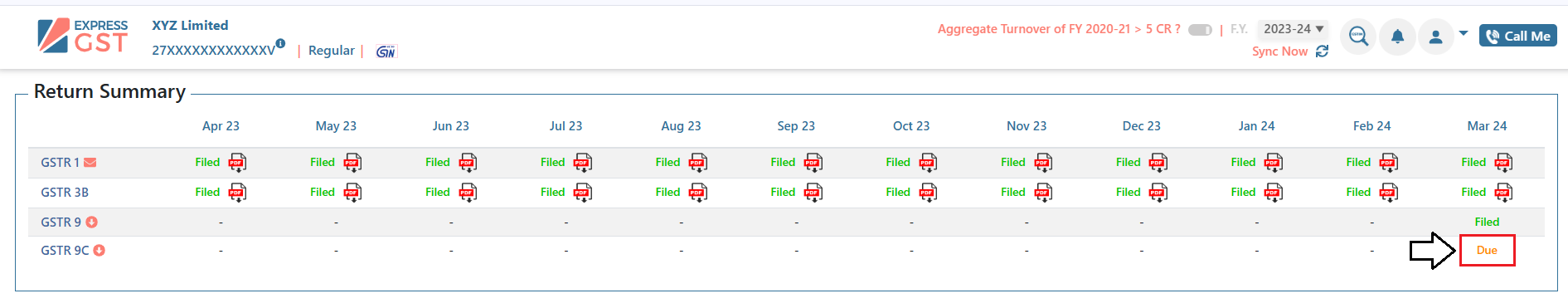
Task: Click the GSTR 1 envelope mail icon
Action: click(90, 163)
